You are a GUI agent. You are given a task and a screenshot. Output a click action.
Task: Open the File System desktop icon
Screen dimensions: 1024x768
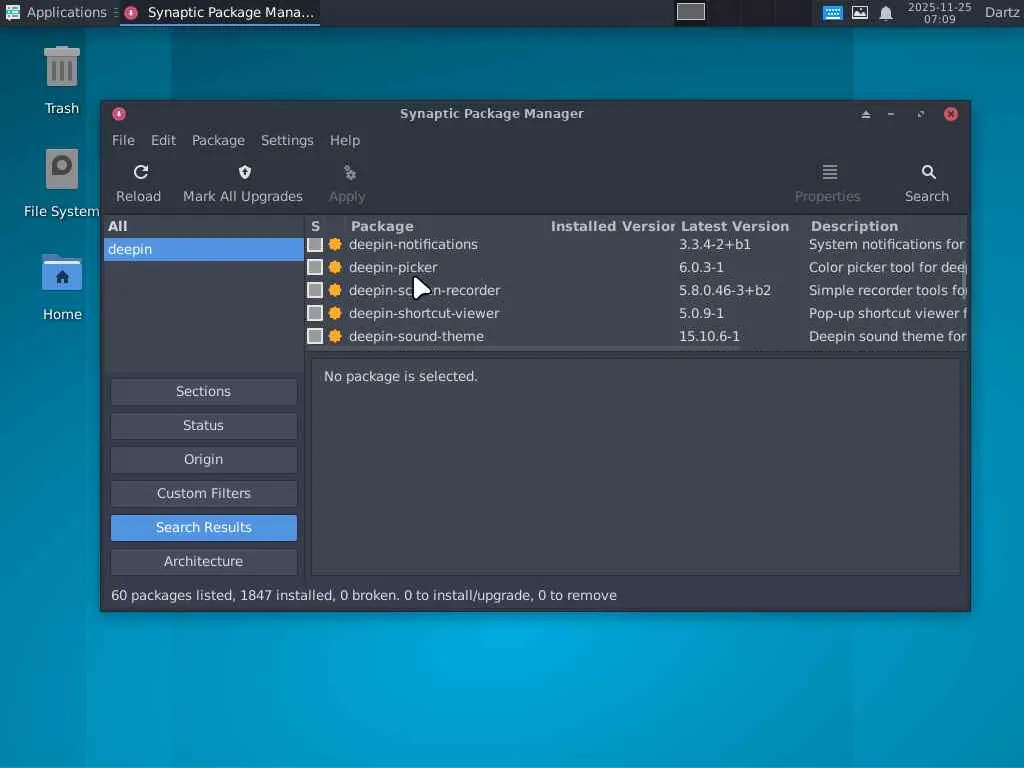[x=62, y=169]
